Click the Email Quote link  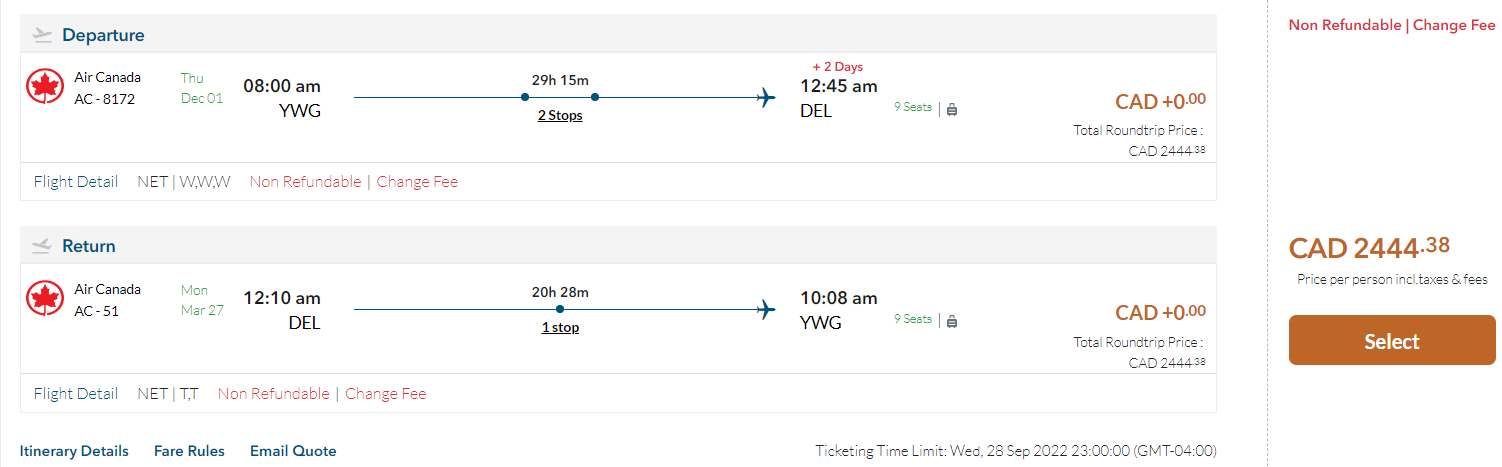click(x=293, y=451)
